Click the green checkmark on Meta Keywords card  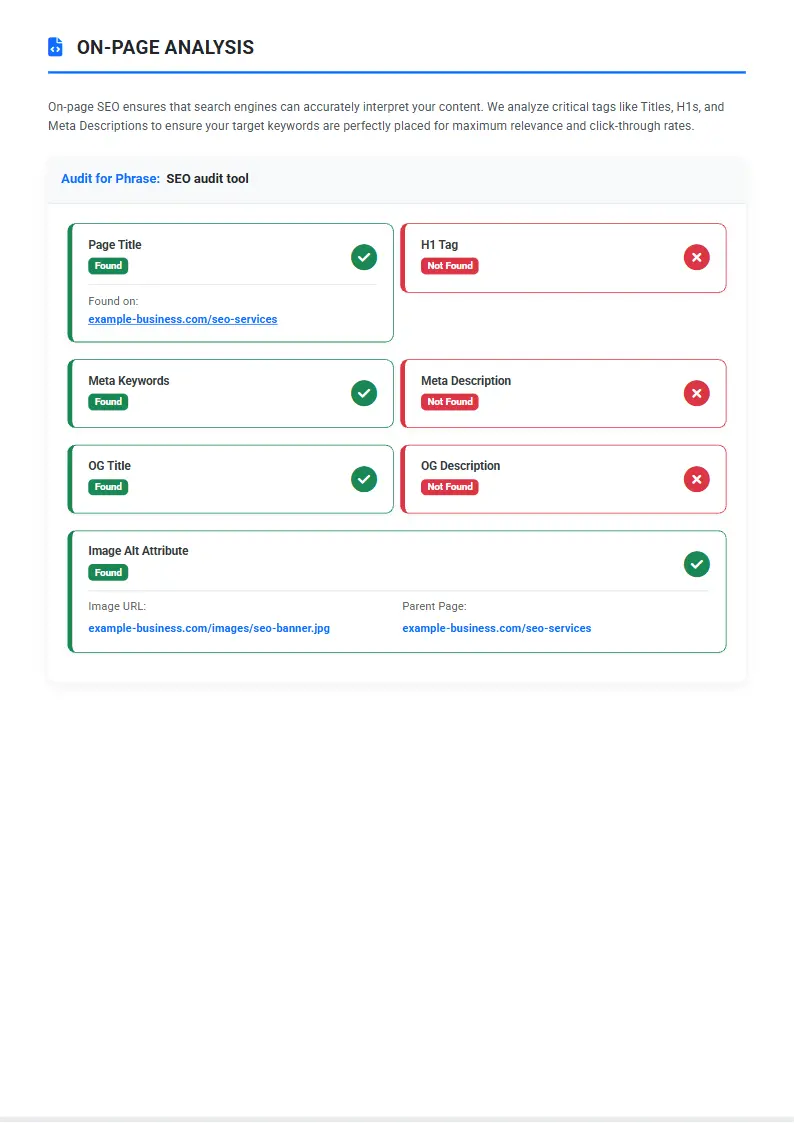[x=364, y=393]
